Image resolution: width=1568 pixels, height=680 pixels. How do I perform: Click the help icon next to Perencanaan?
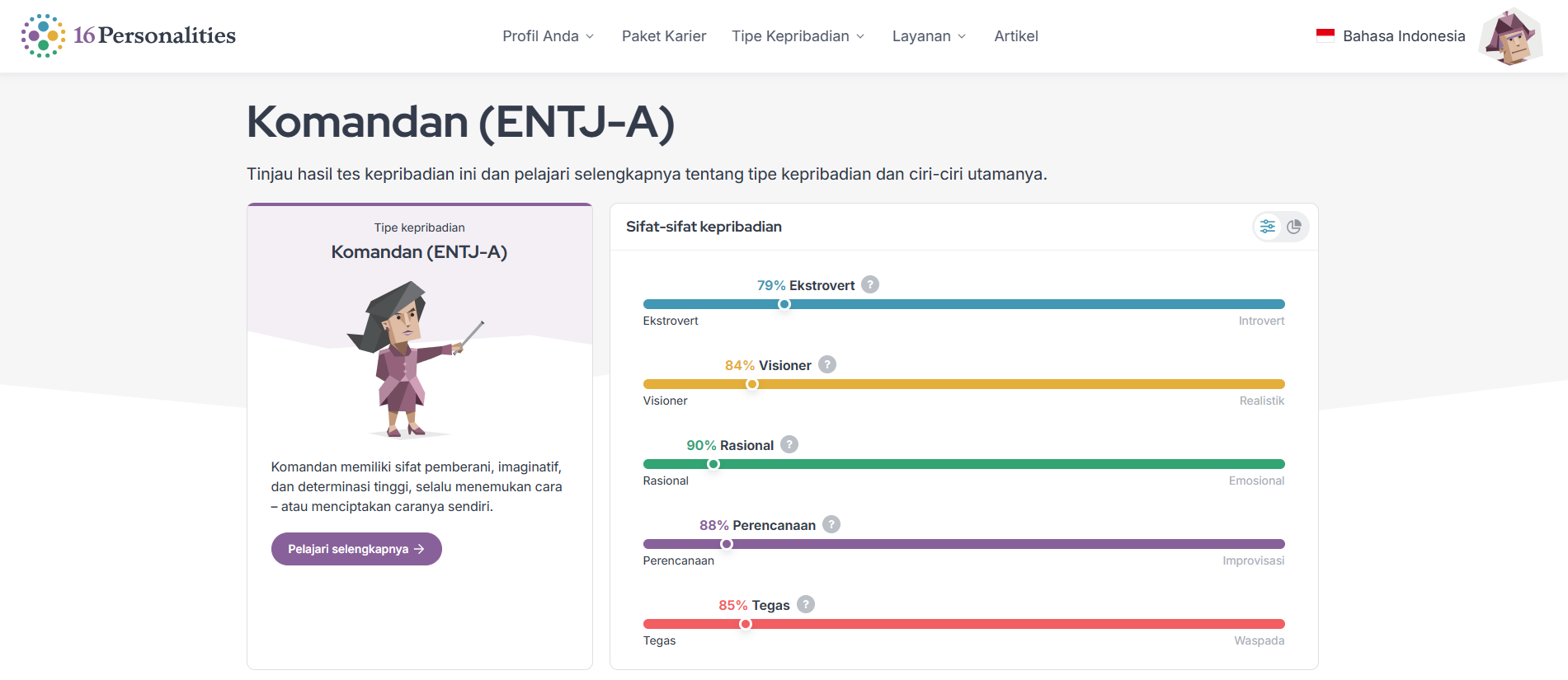(831, 524)
